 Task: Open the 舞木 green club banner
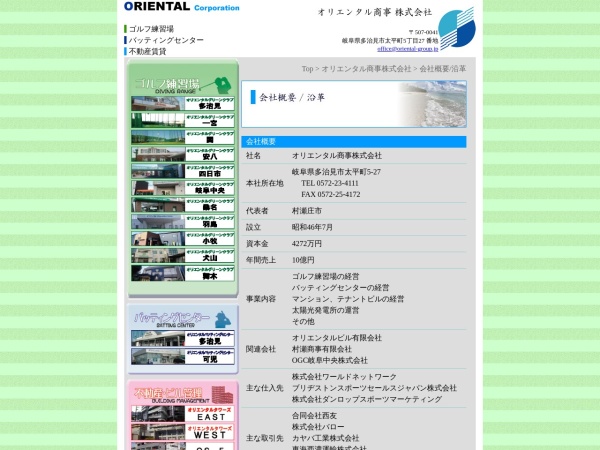[x=183, y=273]
